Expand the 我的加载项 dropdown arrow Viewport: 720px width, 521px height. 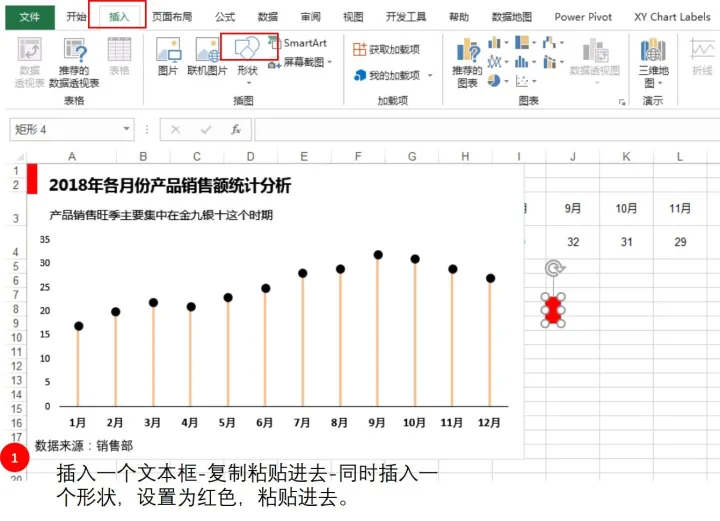(x=430, y=75)
